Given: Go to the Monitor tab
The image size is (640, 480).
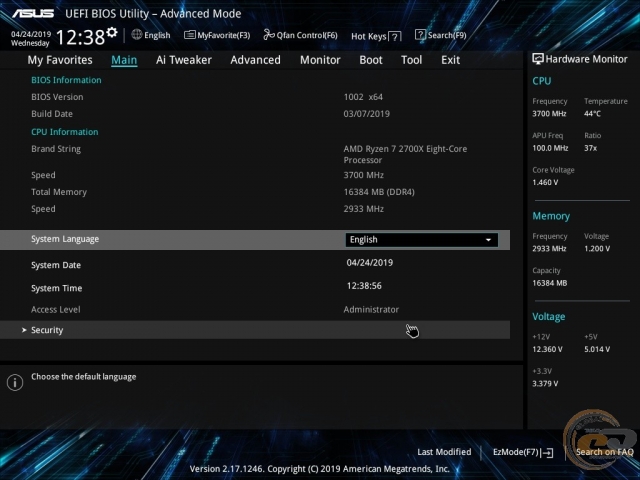Looking at the screenshot, I should [320, 60].
